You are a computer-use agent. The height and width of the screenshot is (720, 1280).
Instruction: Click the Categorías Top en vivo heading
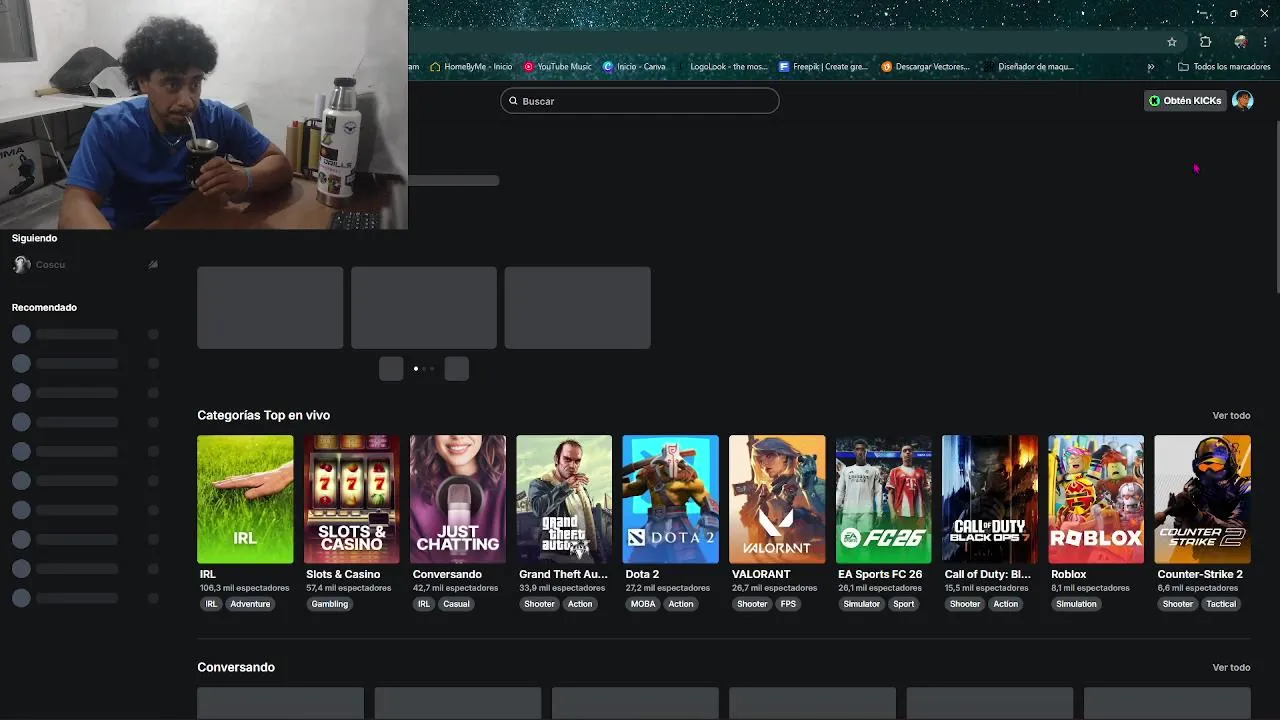point(263,415)
